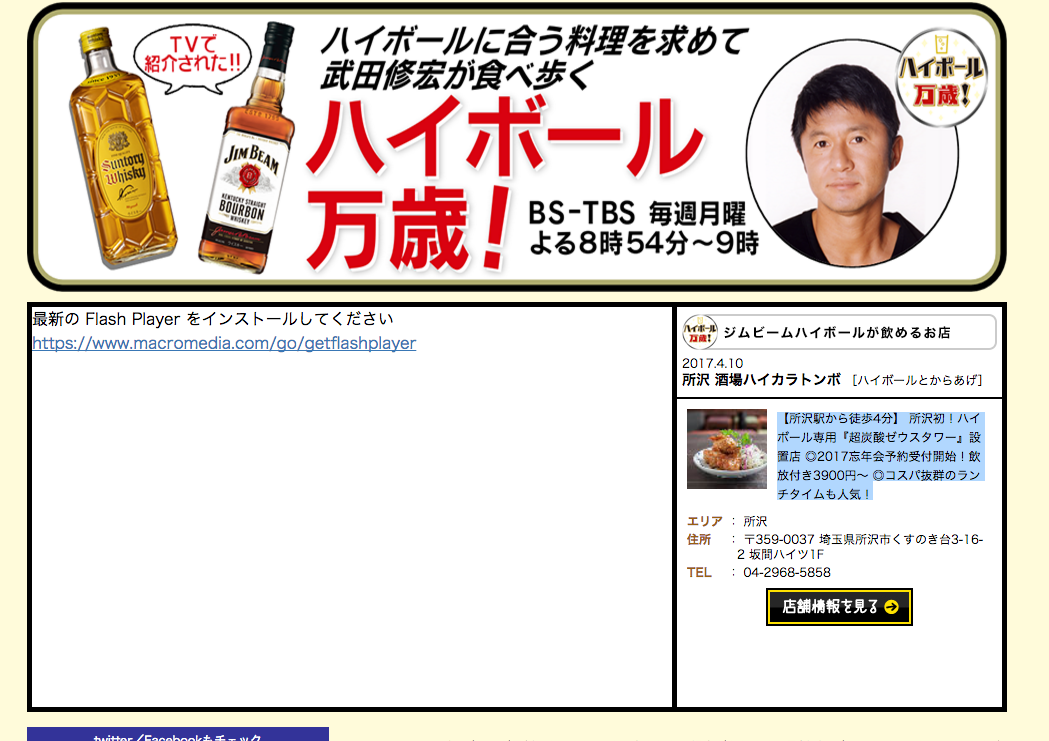Click the phone number 04-2968-5858
This screenshot has width=1049, height=741.
(787, 572)
